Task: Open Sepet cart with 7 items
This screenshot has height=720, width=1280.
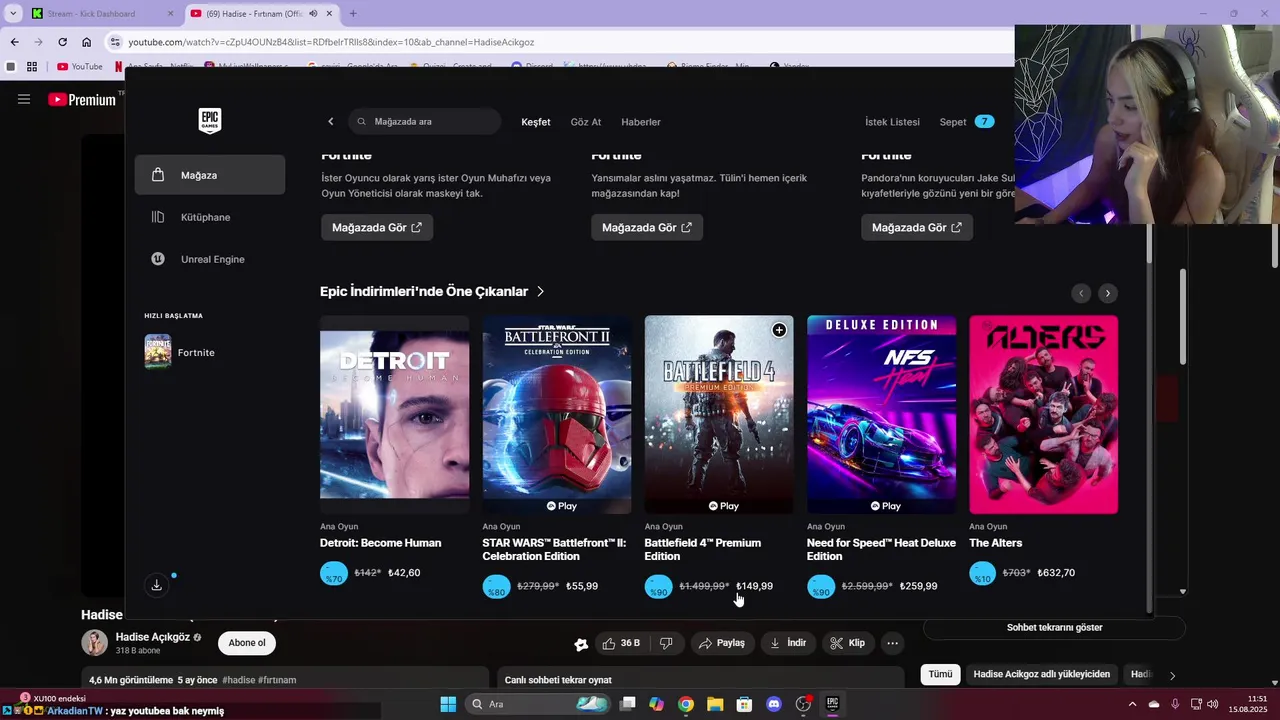Action: (x=966, y=122)
